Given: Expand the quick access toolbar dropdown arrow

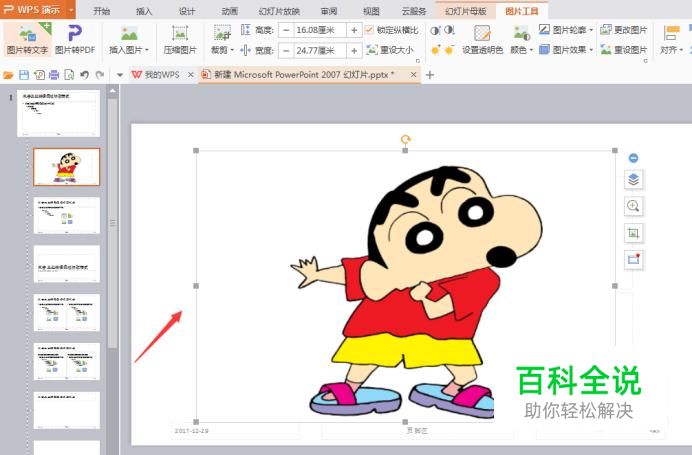Looking at the screenshot, I should point(120,75).
